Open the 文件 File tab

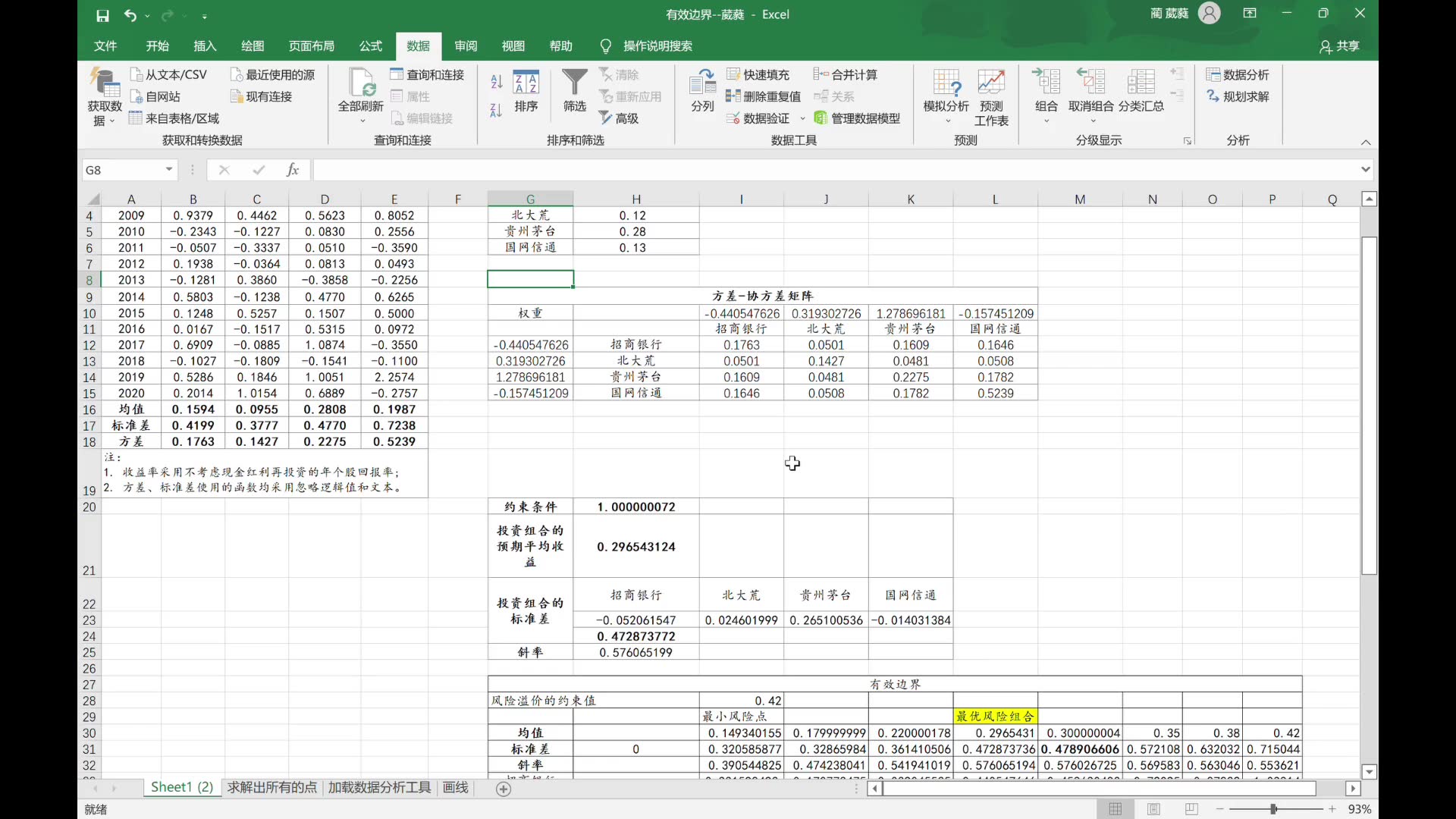point(105,46)
